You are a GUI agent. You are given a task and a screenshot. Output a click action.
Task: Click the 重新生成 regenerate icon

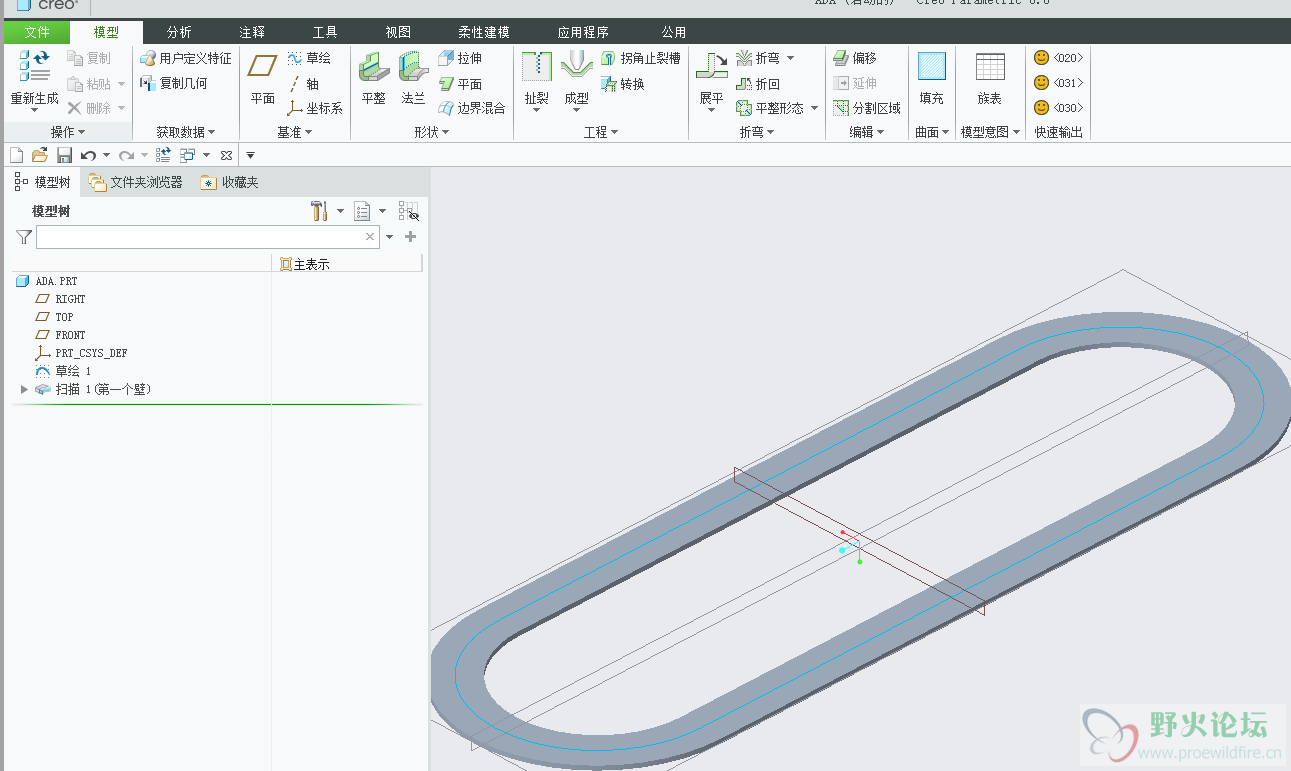point(35,67)
